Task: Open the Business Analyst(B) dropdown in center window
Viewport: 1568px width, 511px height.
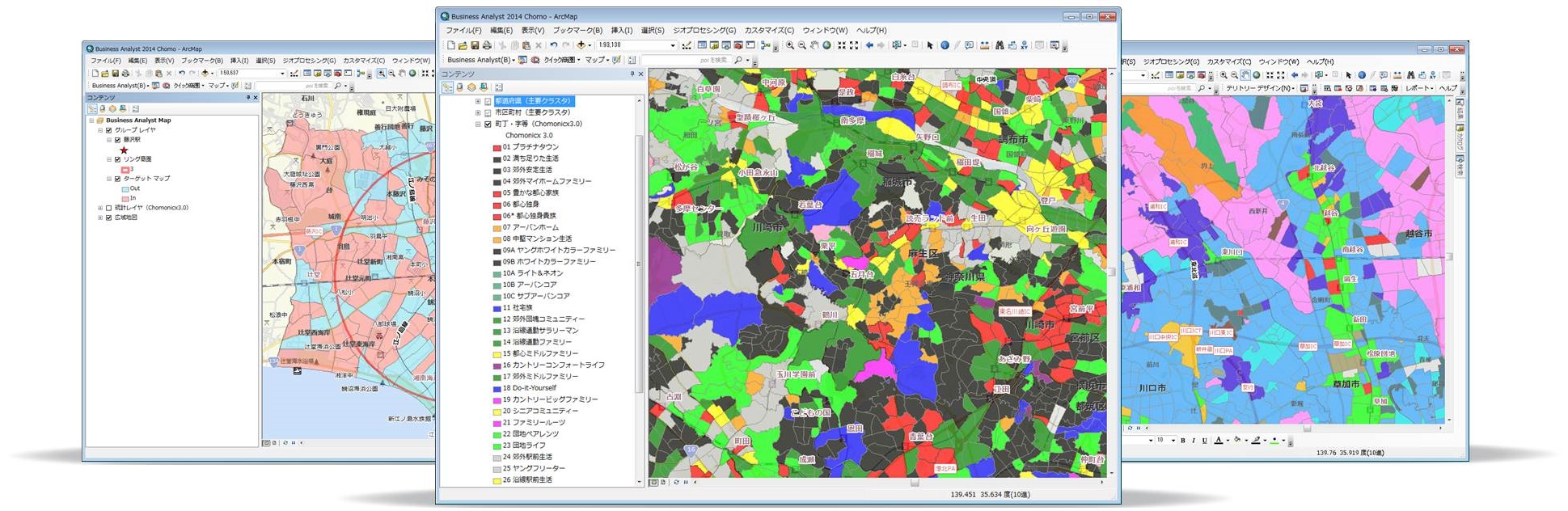Action: pos(480,60)
